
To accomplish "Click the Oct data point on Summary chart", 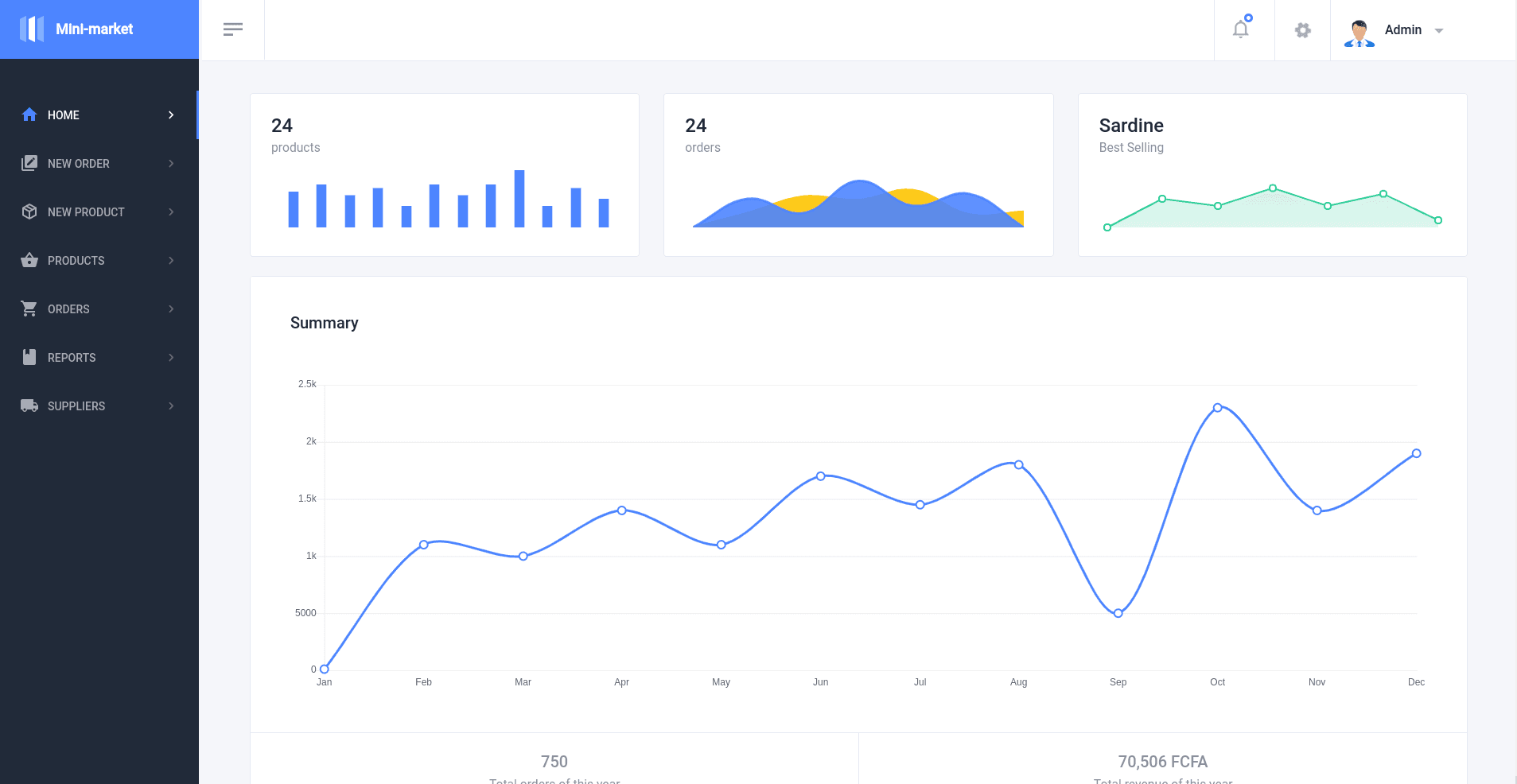I will (1217, 408).
